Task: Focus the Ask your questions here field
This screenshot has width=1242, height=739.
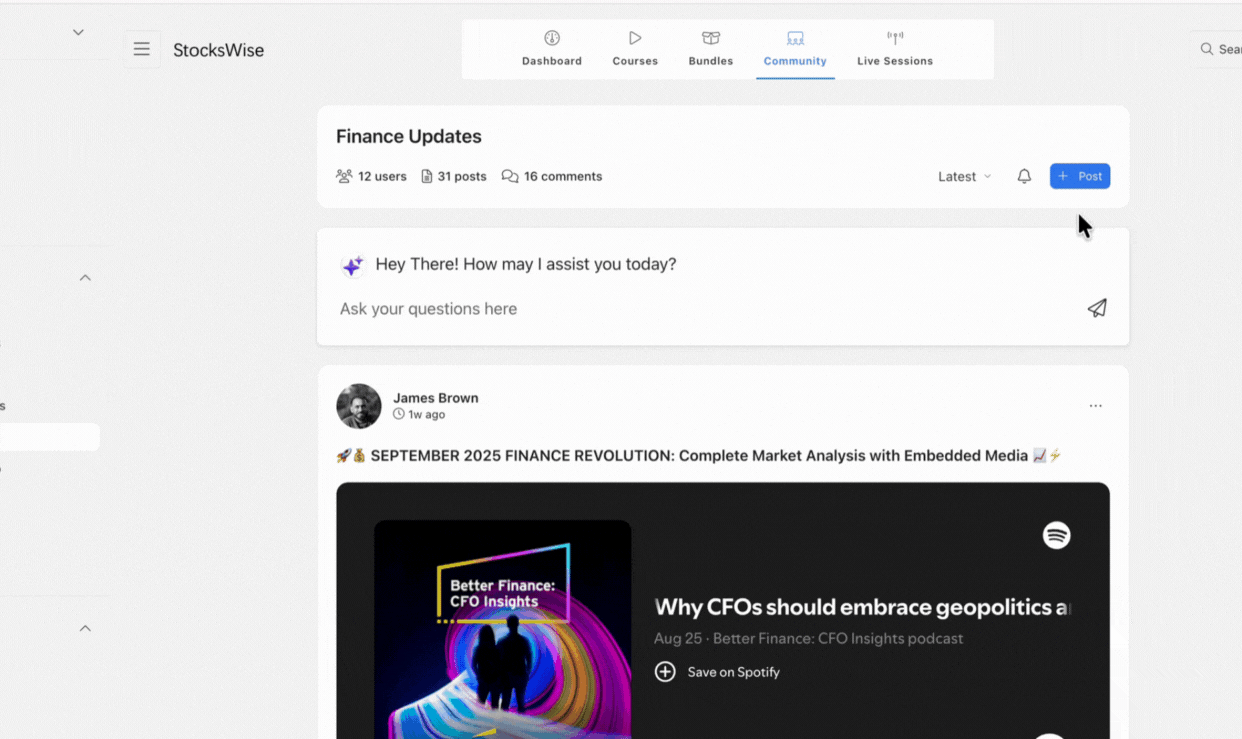Action: click(705, 309)
